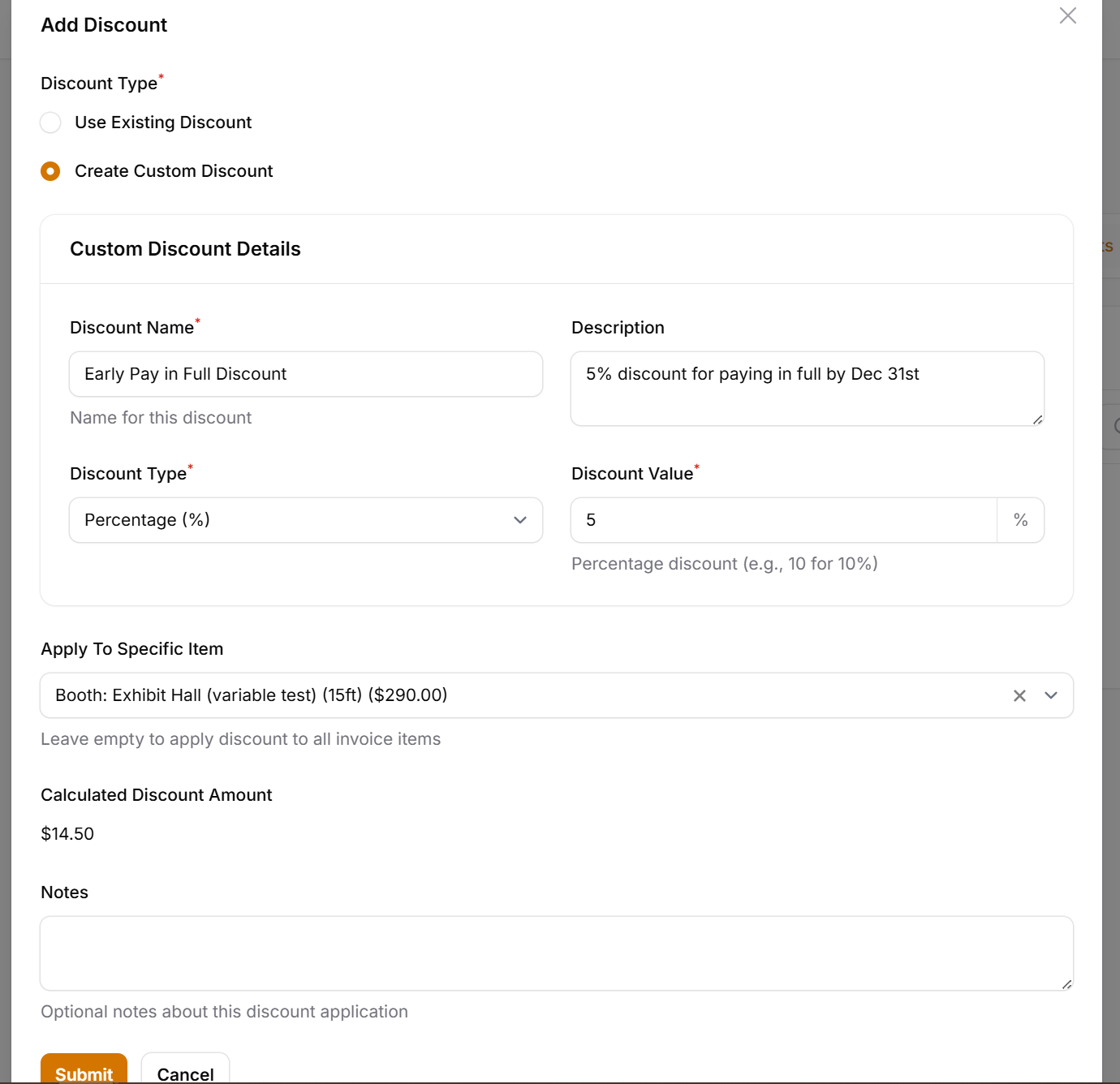This screenshot has width=1120, height=1084.
Task: Click inside the empty Notes text area
Action: 556,953
